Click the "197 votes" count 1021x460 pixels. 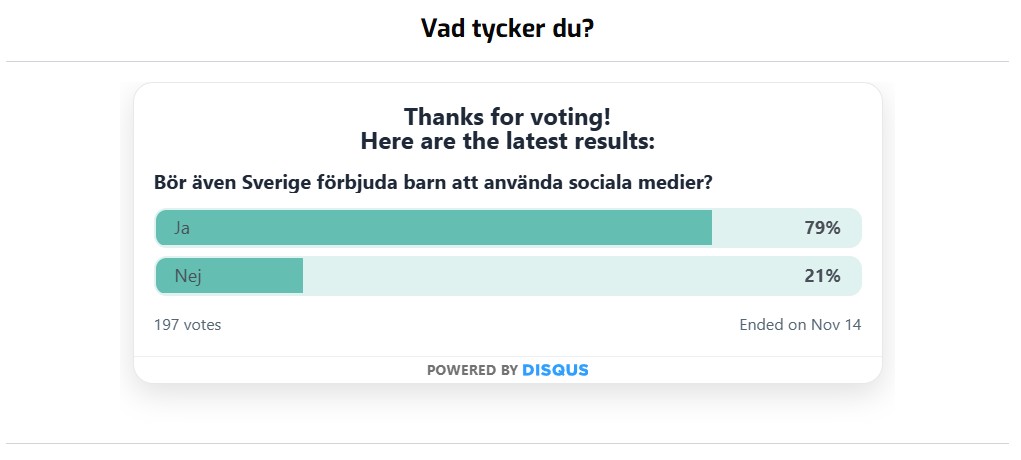point(188,325)
